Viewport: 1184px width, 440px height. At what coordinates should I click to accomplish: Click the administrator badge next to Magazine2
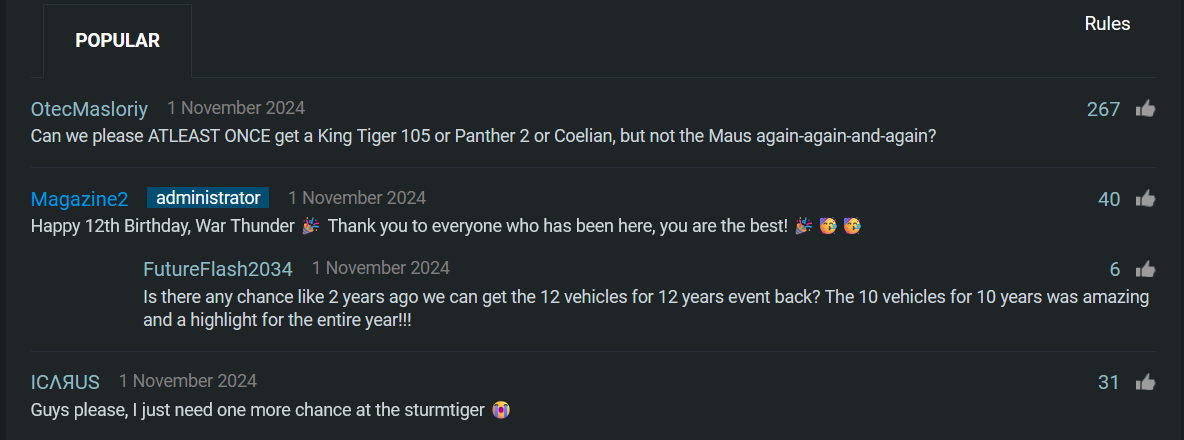(x=208, y=198)
